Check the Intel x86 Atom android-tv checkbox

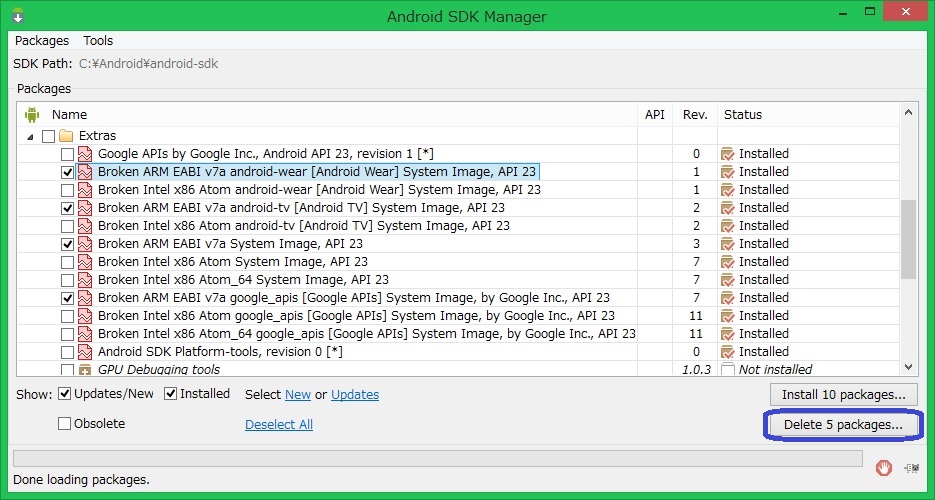coord(67,226)
